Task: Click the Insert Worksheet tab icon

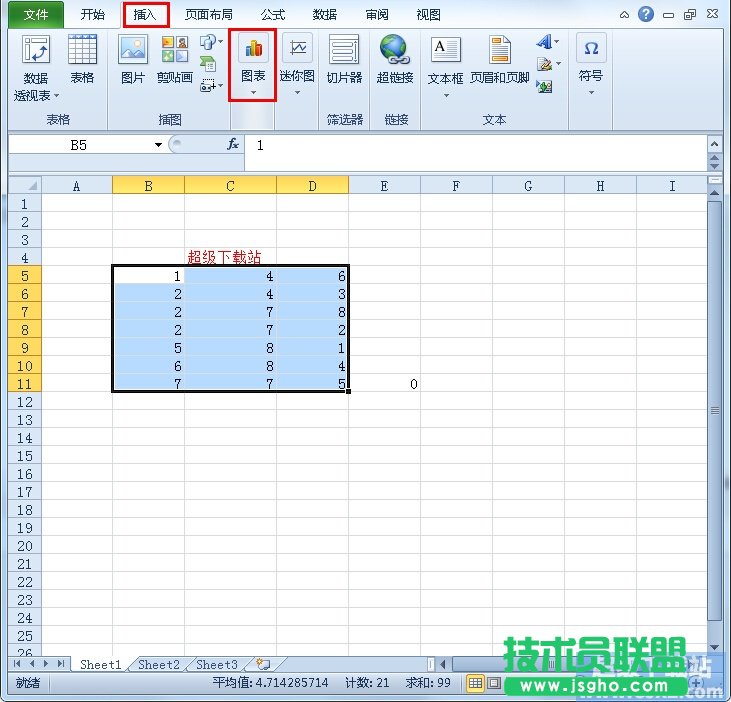Action: pyautogui.click(x=263, y=663)
